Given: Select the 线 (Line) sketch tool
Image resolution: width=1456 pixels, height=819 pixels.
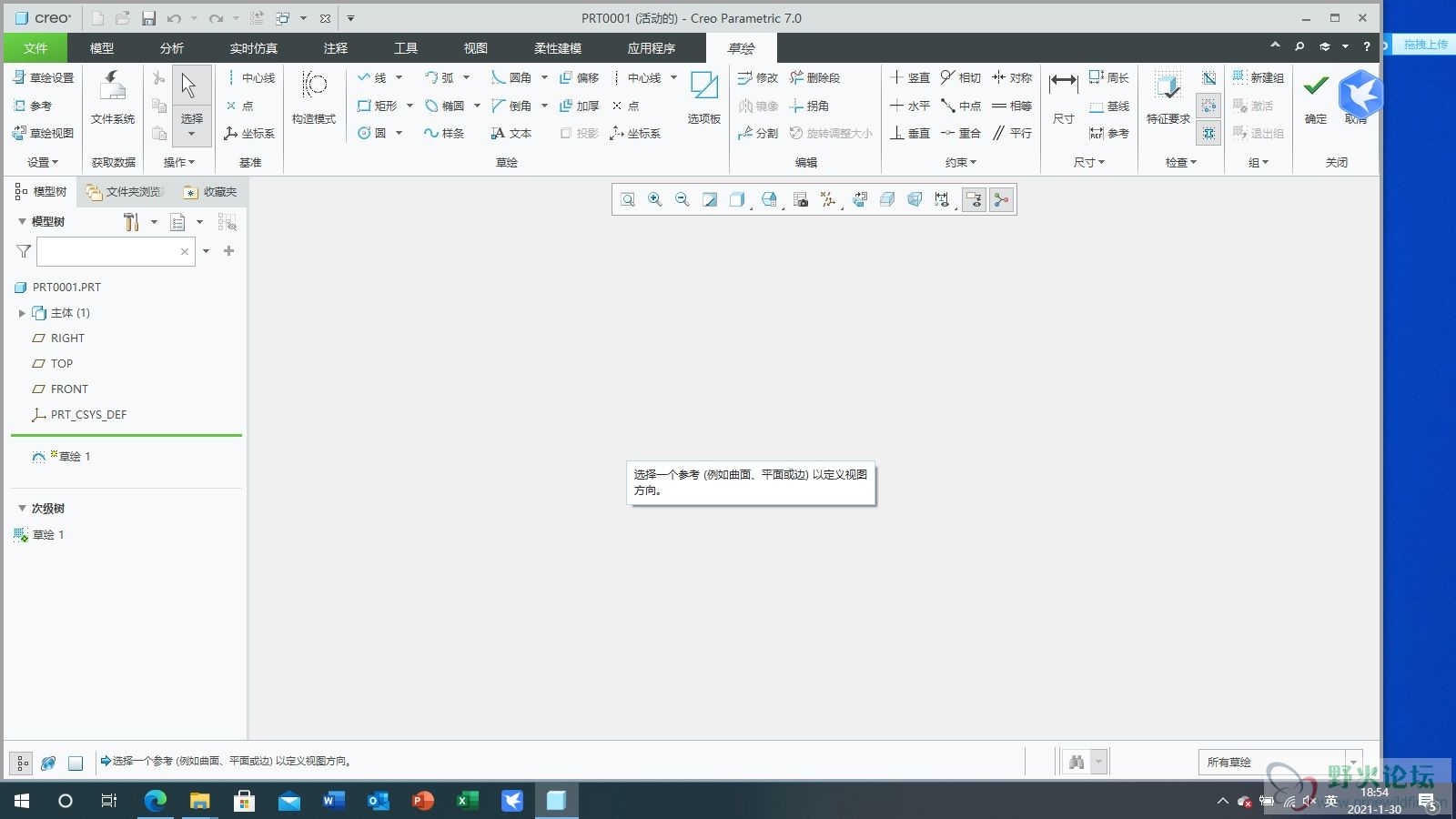Looking at the screenshot, I should 372,78.
